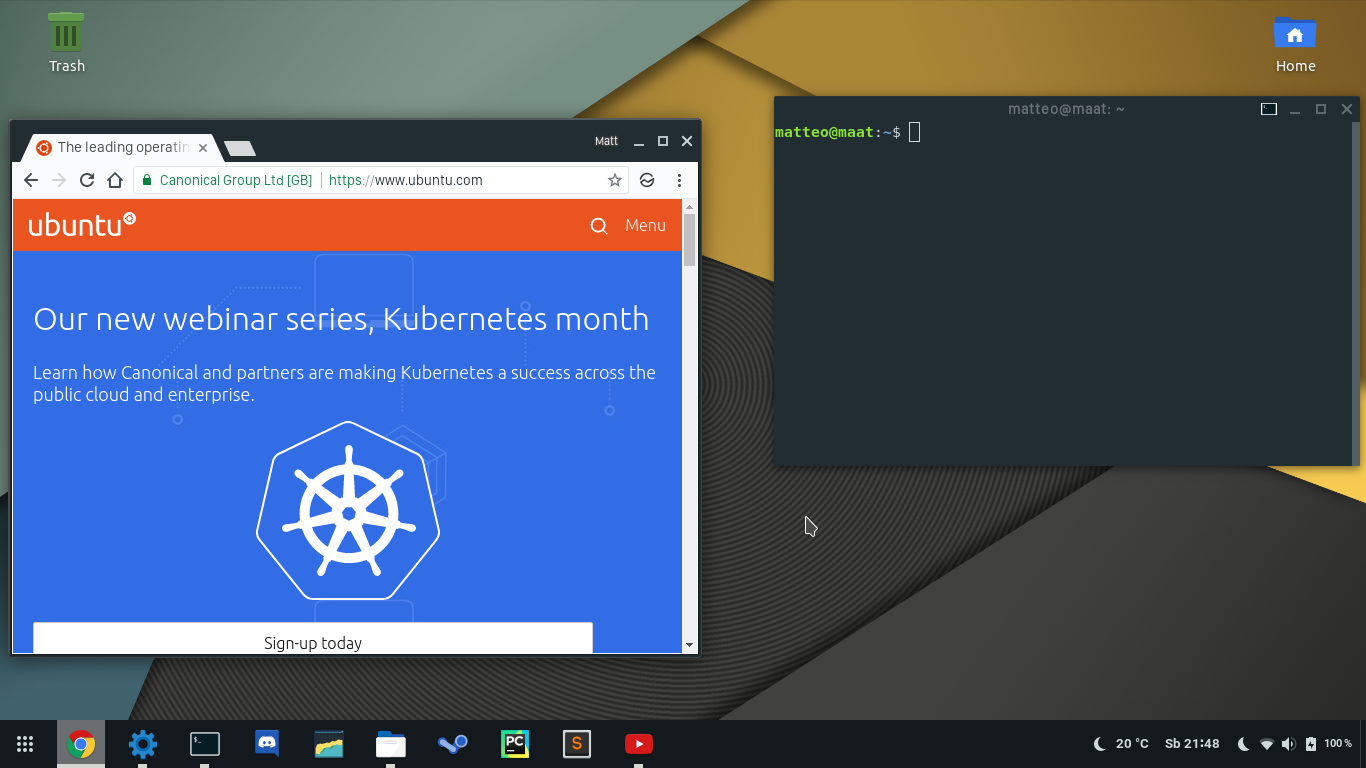Click the night mode moon beside Wi-Fi icon

click(x=1244, y=744)
